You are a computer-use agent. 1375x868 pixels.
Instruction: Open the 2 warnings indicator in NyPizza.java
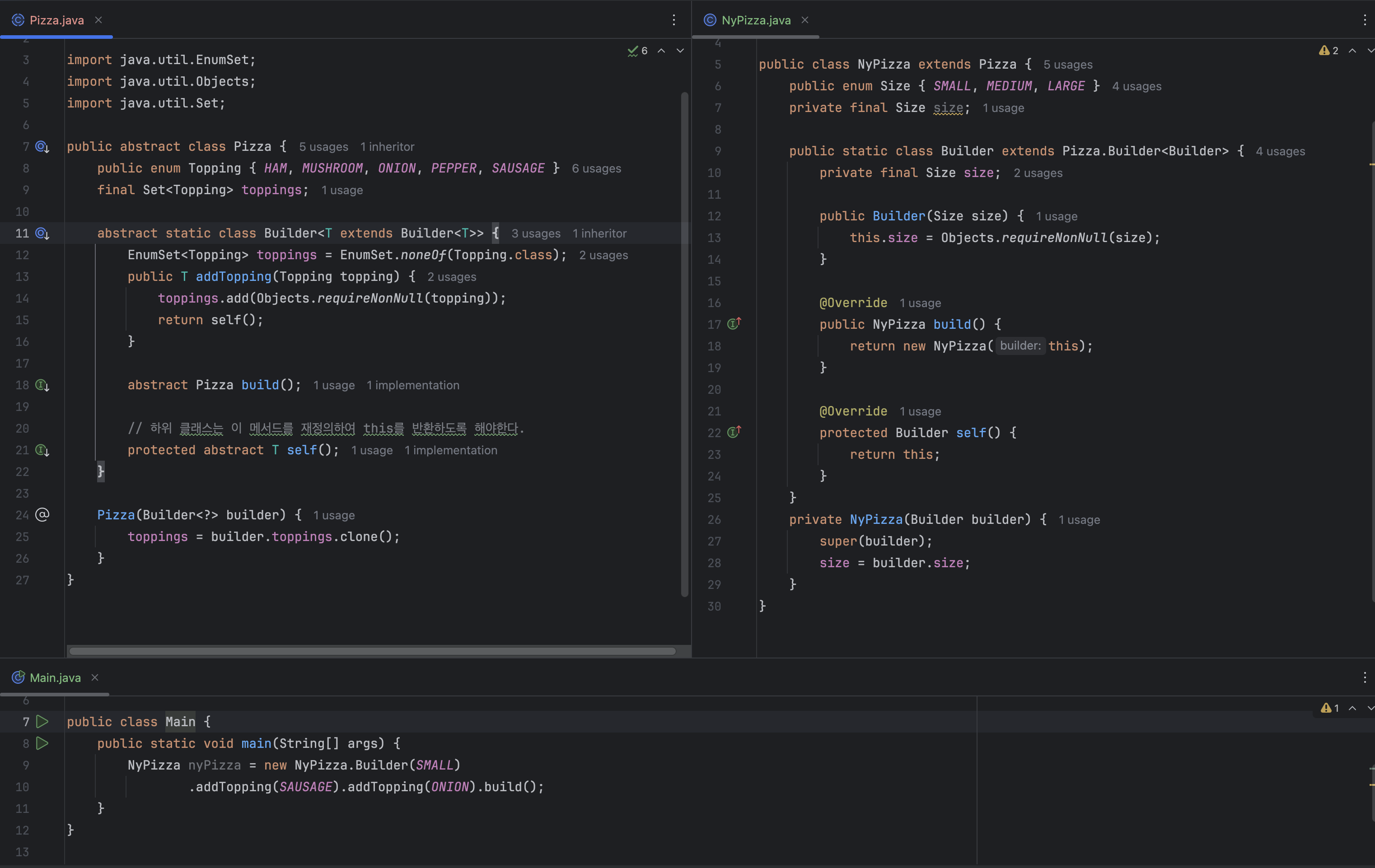pos(1329,51)
